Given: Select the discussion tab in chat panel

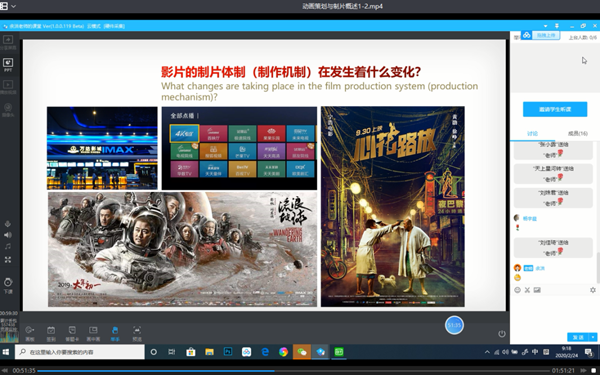Looking at the screenshot, I should click(532, 134).
